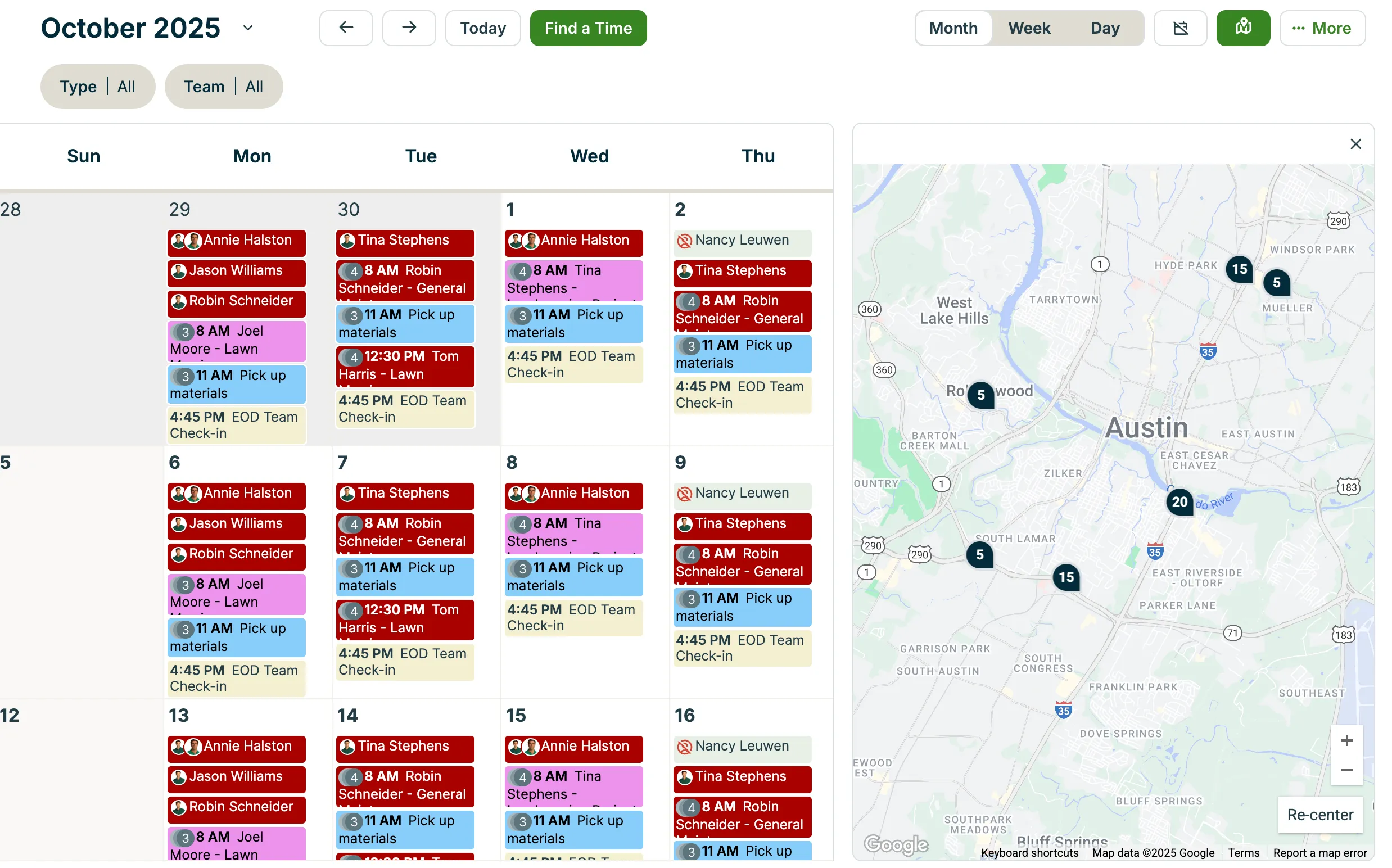Select the date number 15 cell

pyautogui.click(x=516, y=716)
